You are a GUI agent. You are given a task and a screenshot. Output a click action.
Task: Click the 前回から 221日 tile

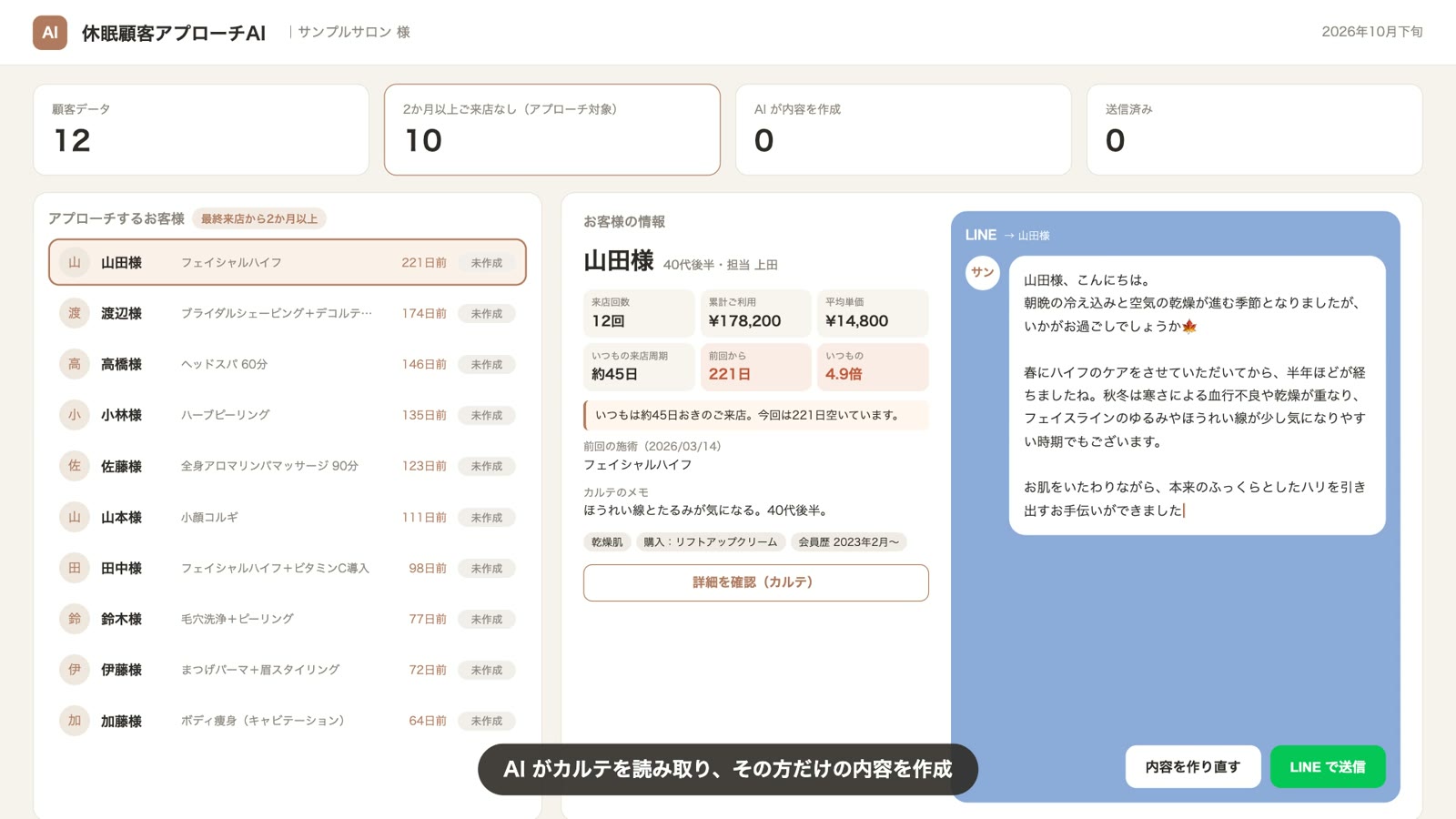point(755,367)
